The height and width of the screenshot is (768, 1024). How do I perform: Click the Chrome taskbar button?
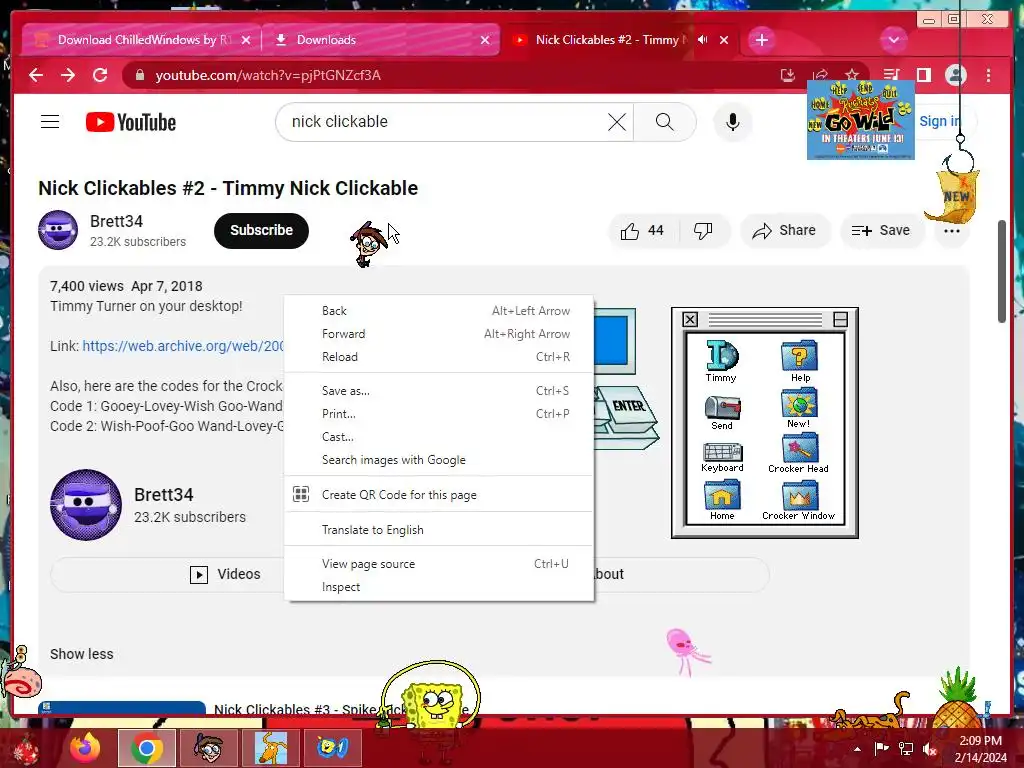(146, 748)
